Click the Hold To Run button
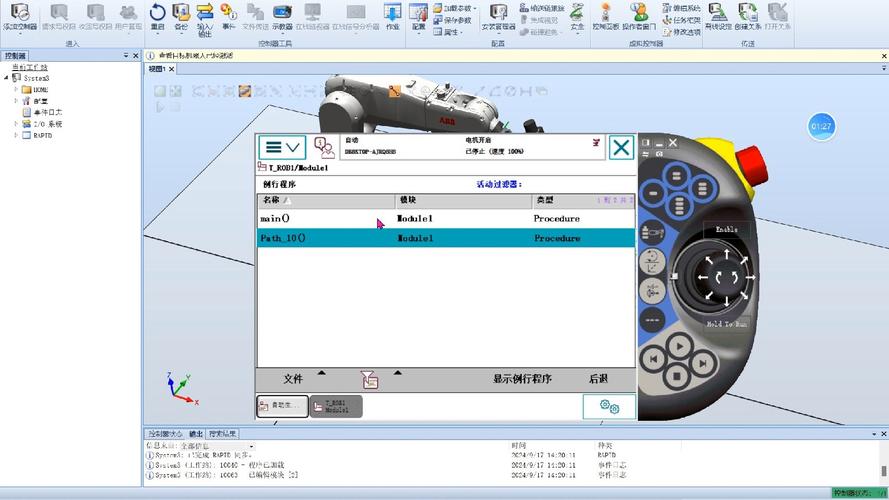889x500 pixels. 727,324
